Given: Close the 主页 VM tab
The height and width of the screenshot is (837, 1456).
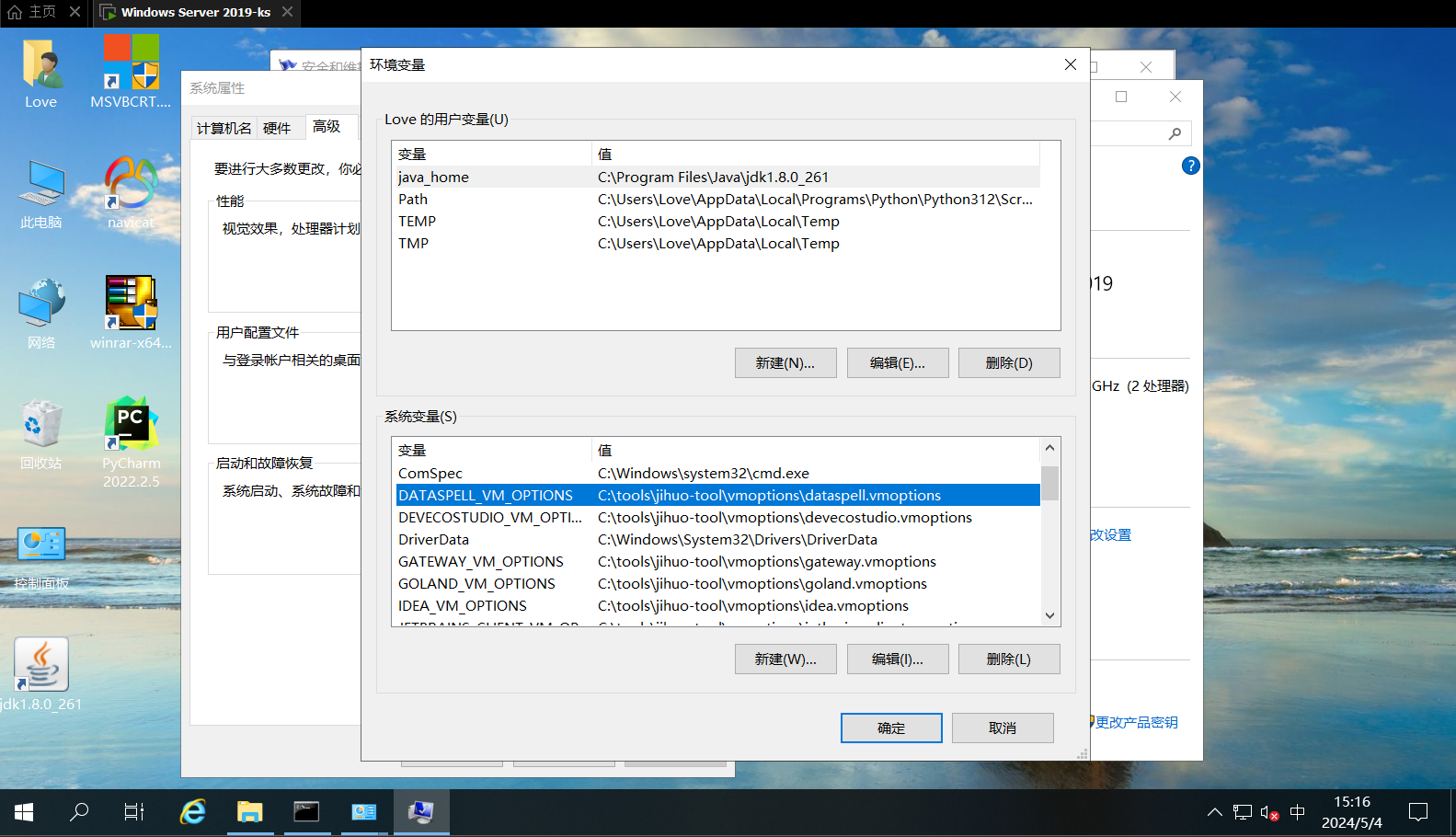Looking at the screenshot, I should tap(75, 12).
